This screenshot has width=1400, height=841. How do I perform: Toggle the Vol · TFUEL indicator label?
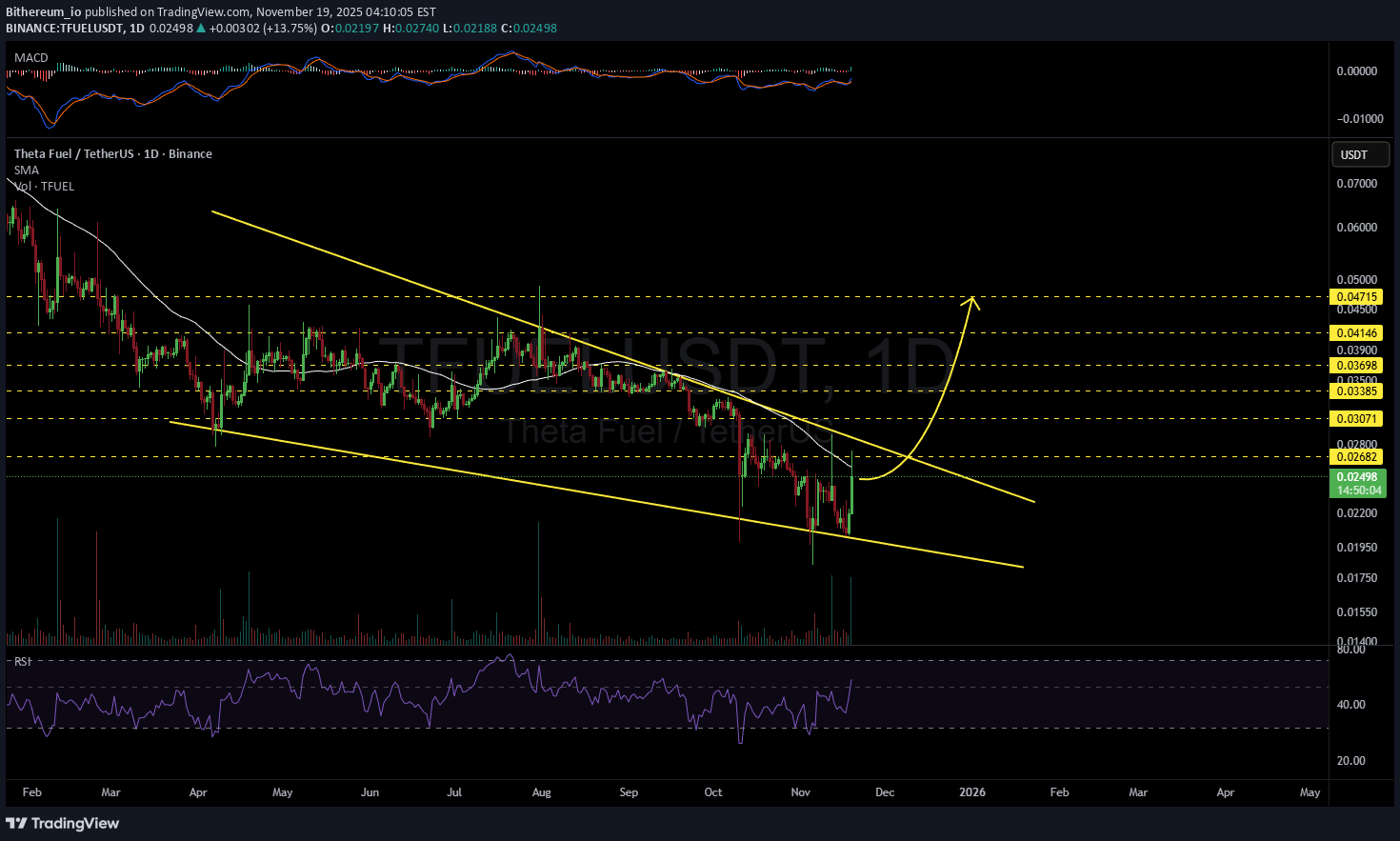44,187
